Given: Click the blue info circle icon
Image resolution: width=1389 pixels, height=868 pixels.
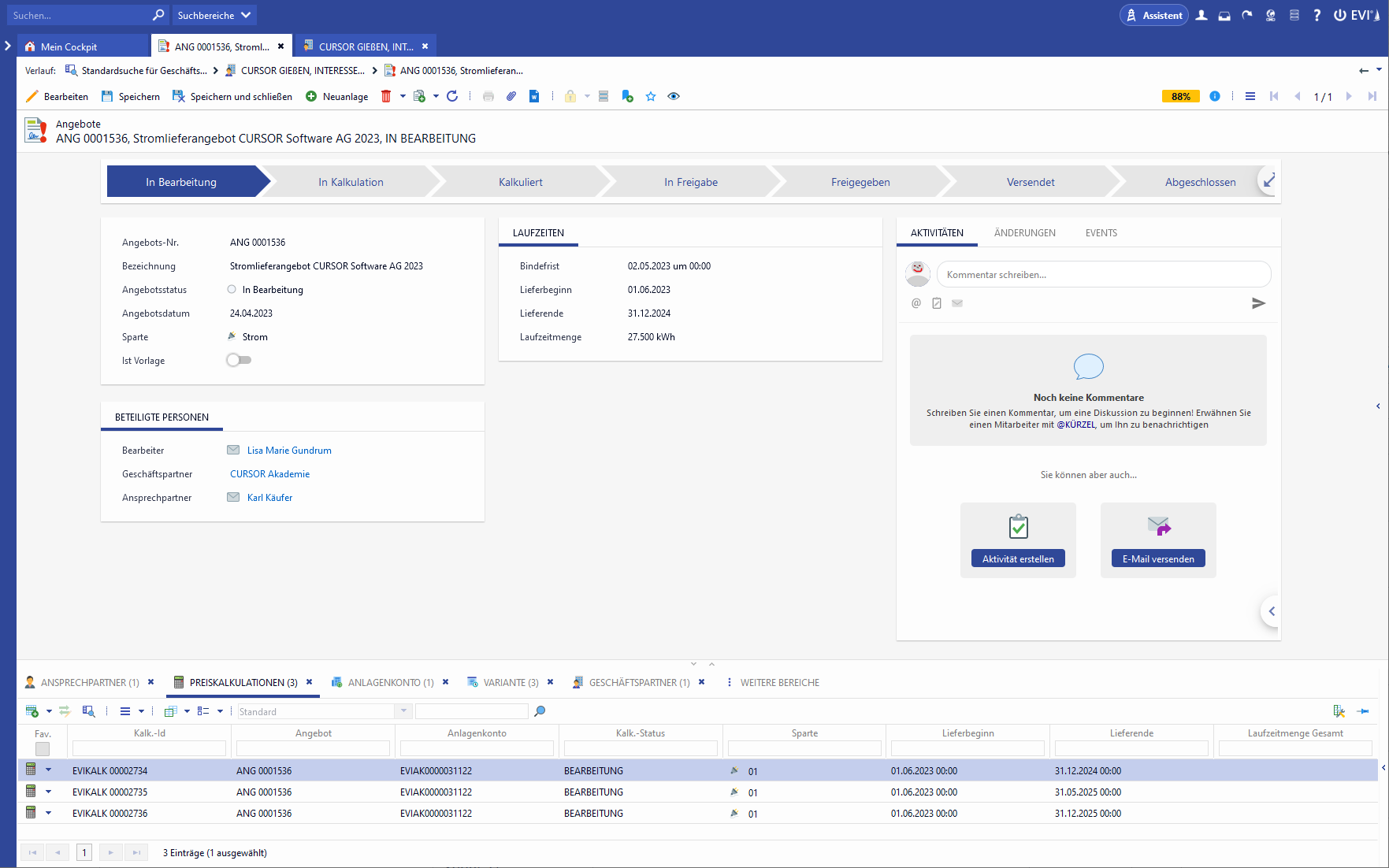Looking at the screenshot, I should [x=1215, y=96].
